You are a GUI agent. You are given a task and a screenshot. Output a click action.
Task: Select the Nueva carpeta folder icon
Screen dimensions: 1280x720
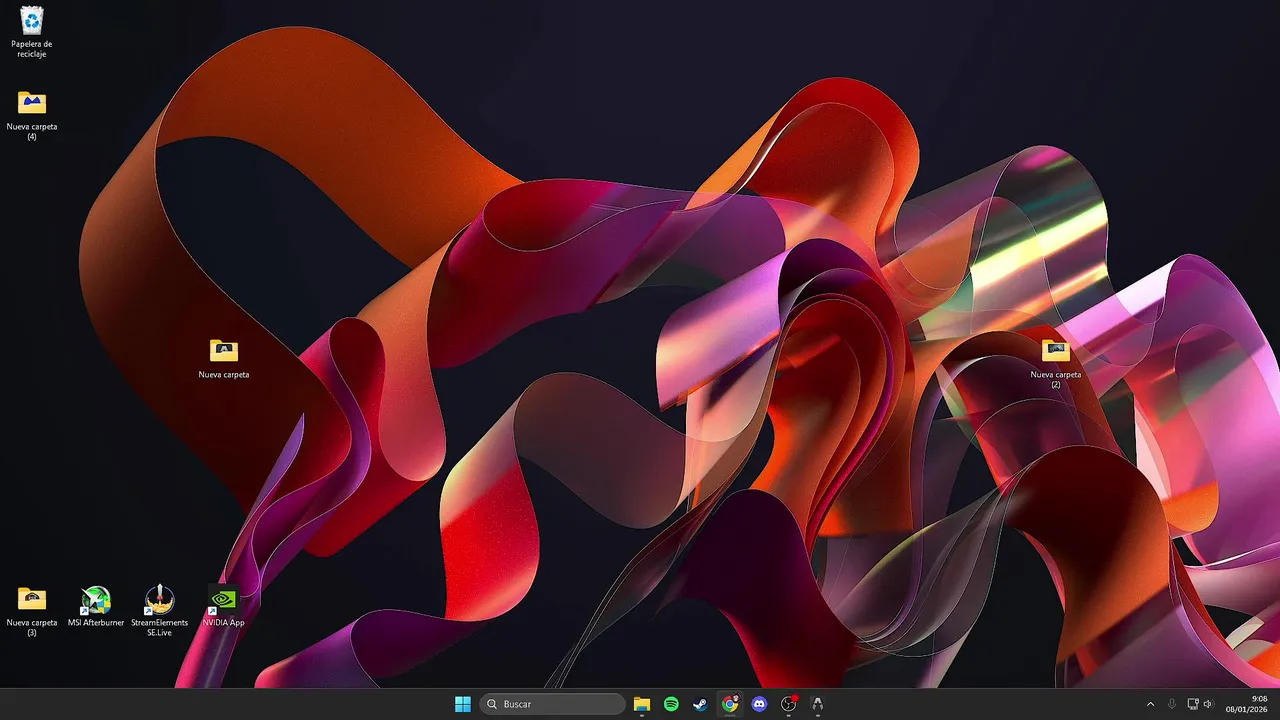pyautogui.click(x=224, y=351)
